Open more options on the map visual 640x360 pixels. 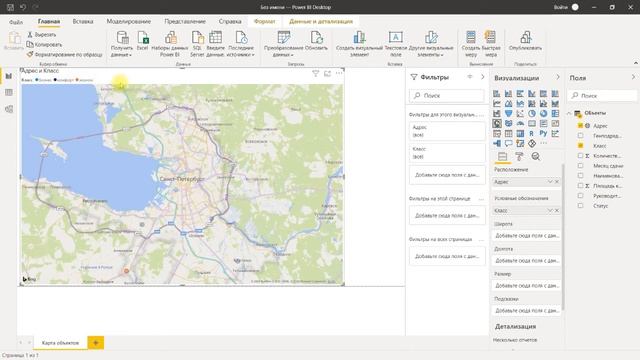339,73
